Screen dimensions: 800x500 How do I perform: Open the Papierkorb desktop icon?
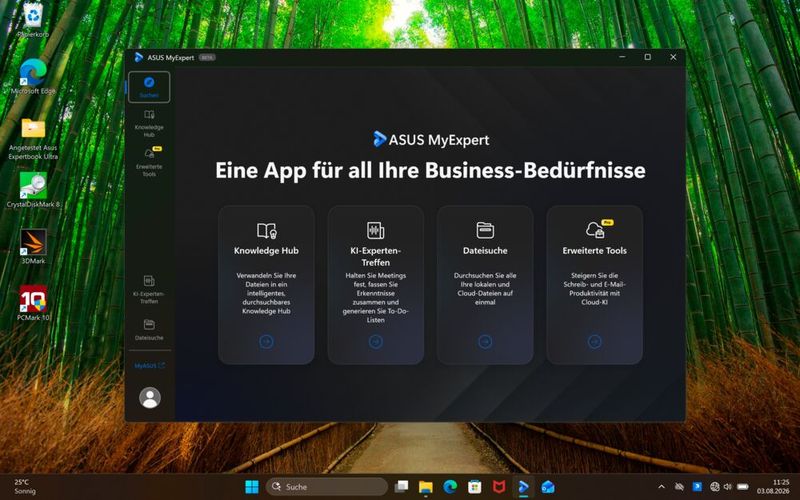pos(33,20)
